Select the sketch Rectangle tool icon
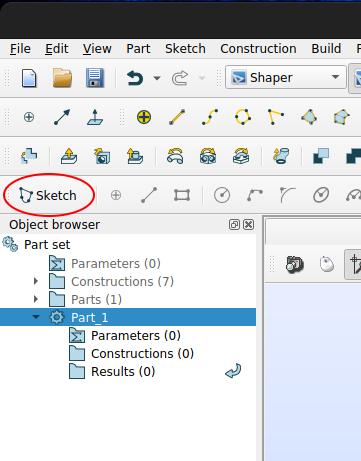 [x=182, y=195]
